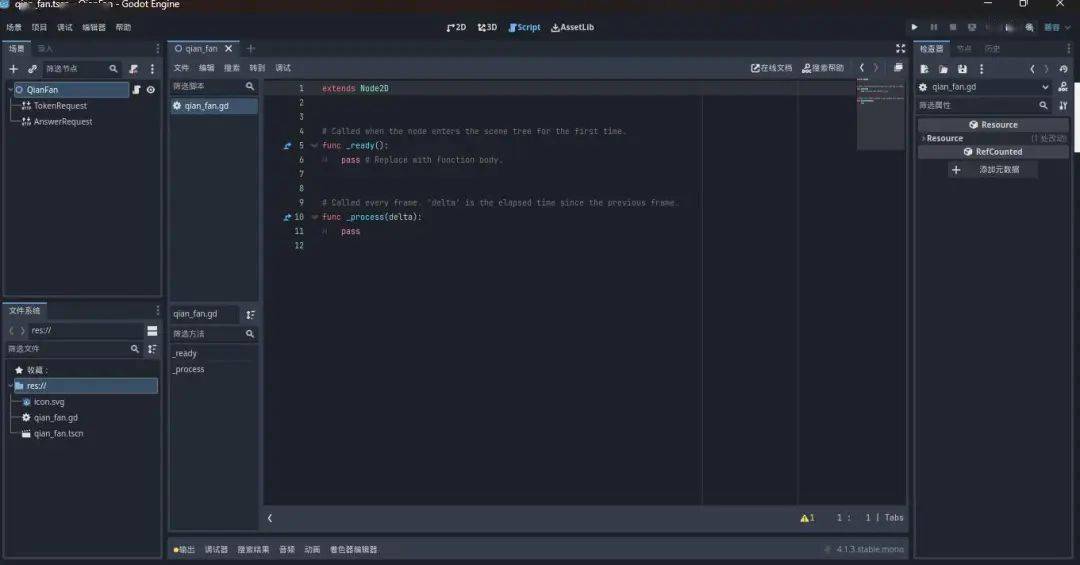The width and height of the screenshot is (1080, 565).
Task: Click the filter scripts field
Action: click(x=214, y=87)
